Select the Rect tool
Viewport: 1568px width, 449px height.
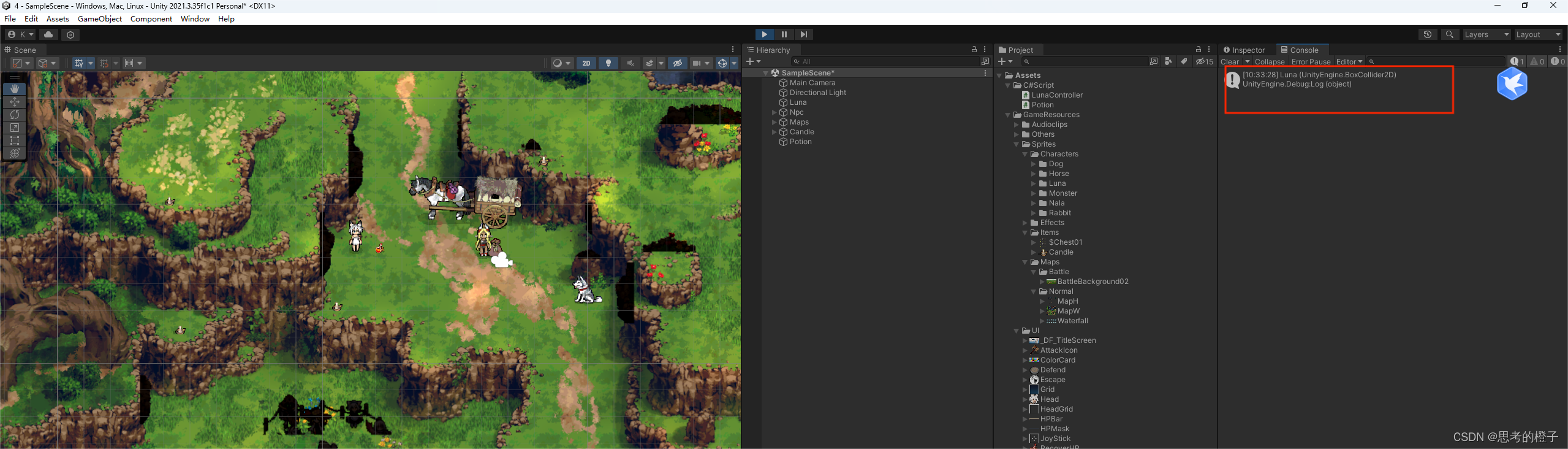coord(15,140)
